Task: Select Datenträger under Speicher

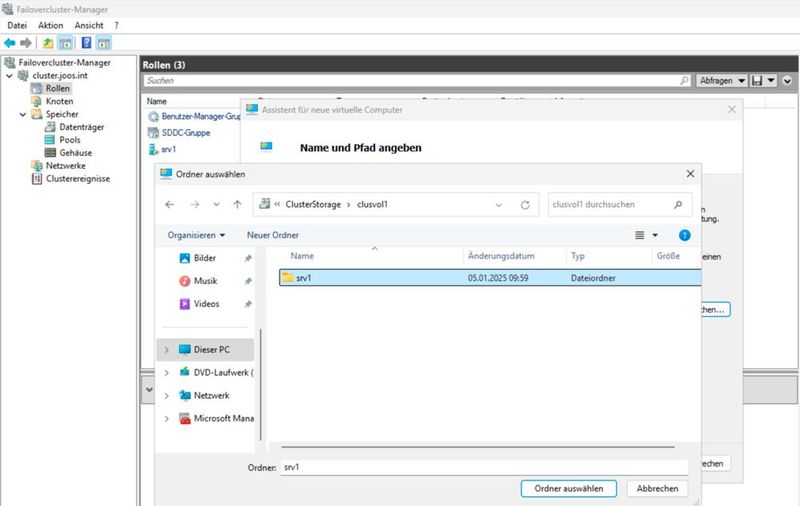Action: 82,127
